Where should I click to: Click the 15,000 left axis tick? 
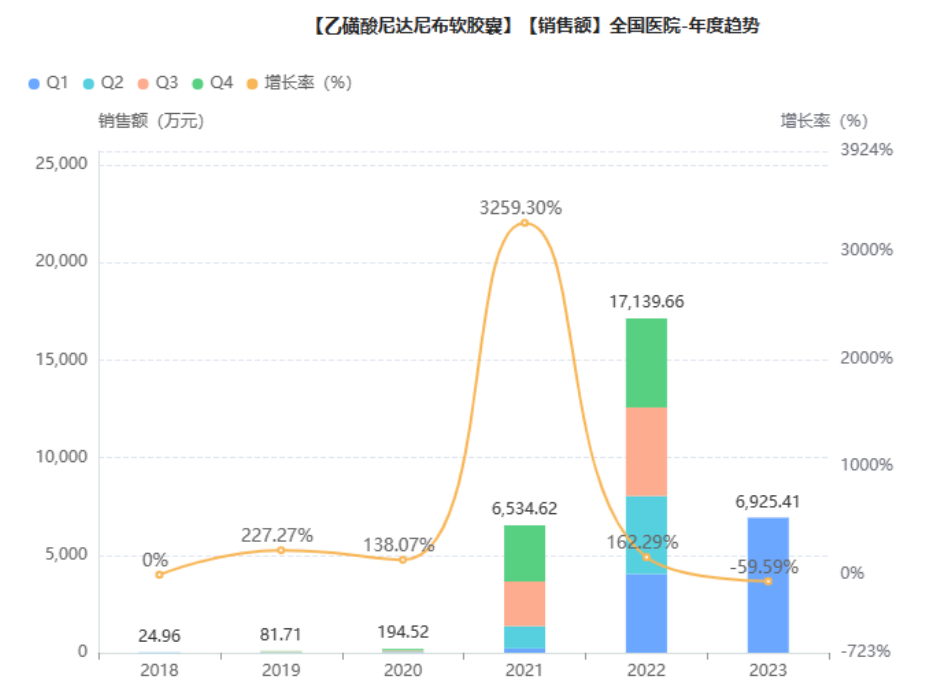61,359
